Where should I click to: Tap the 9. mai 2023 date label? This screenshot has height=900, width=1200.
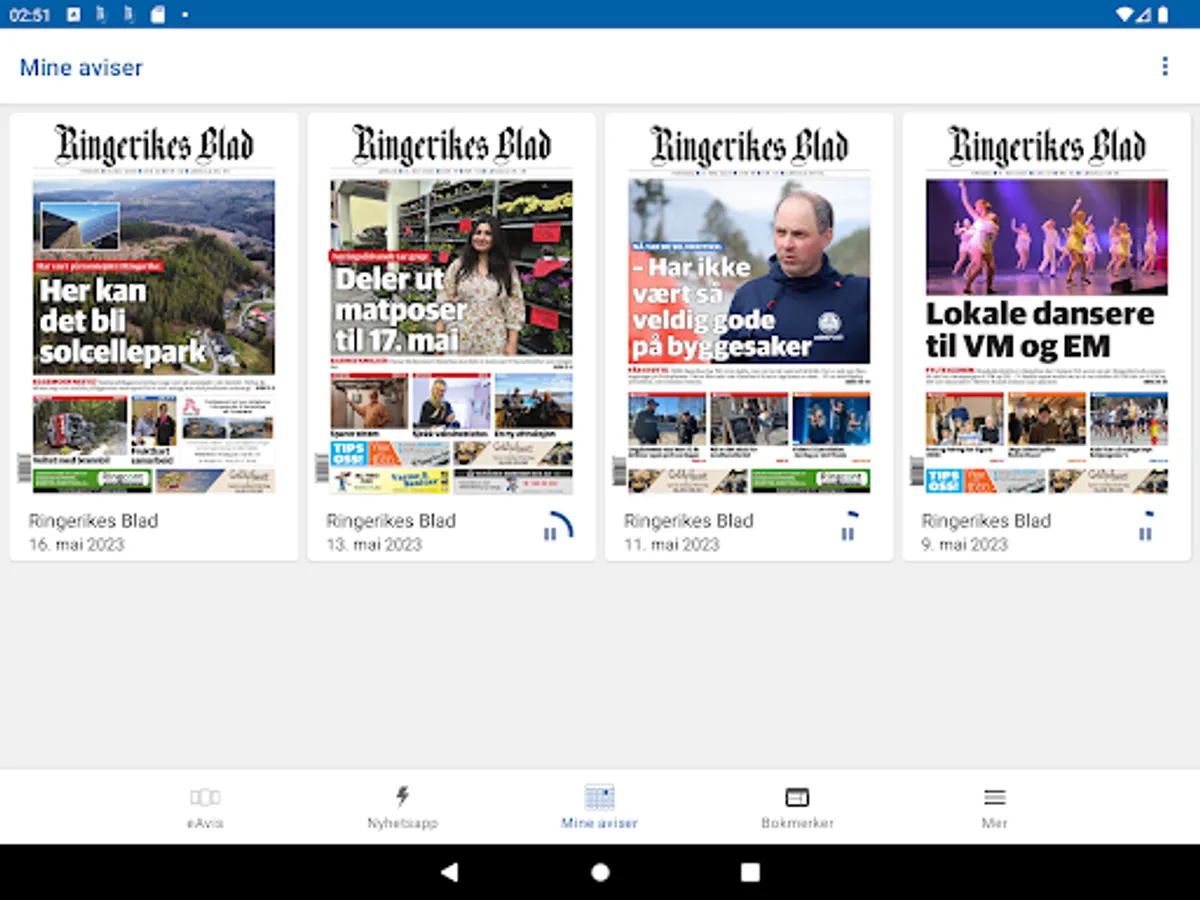click(964, 545)
